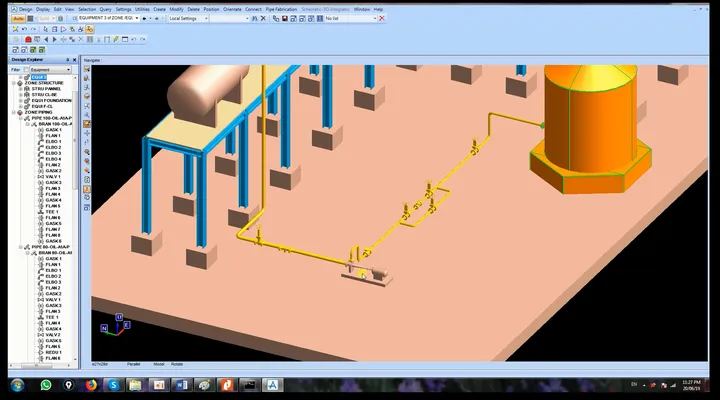The height and width of the screenshot is (400, 720).
Task: Click Design Explorer vertical scrollbar down arrow
Action: tap(75, 360)
